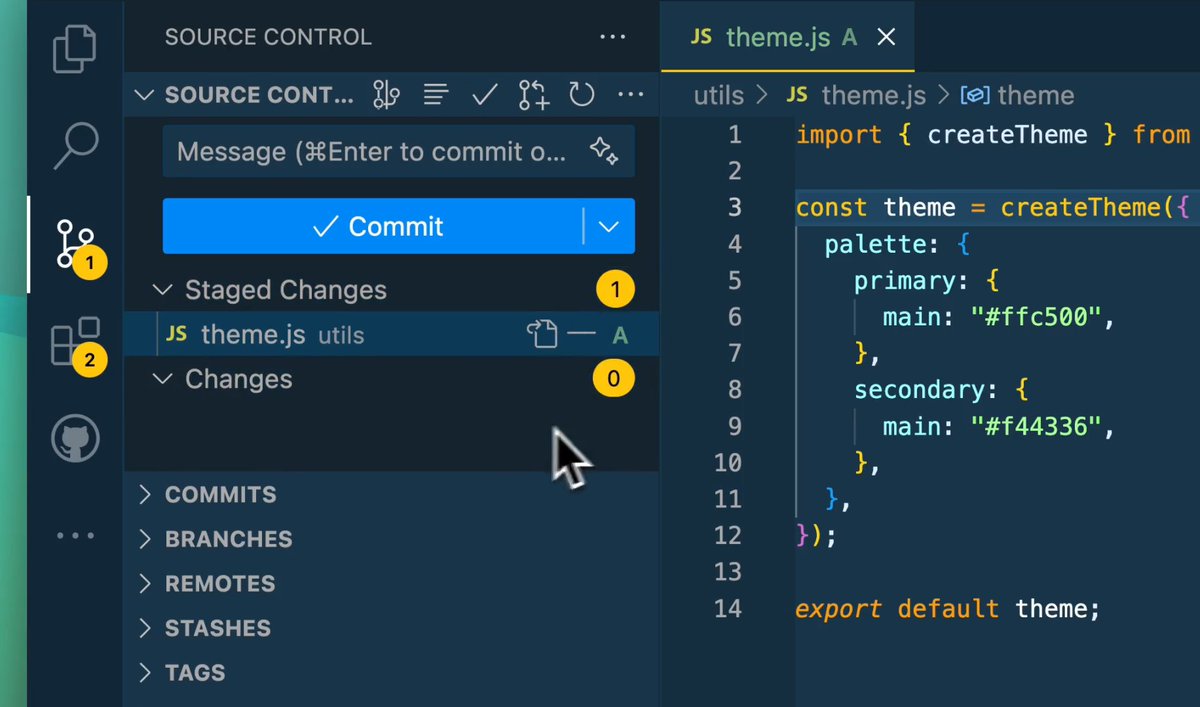Viewport: 1200px width, 707px height.
Task: Click the checkmark commit icon in toolbar
Action: pyautogui.click(x=485, y=95)
